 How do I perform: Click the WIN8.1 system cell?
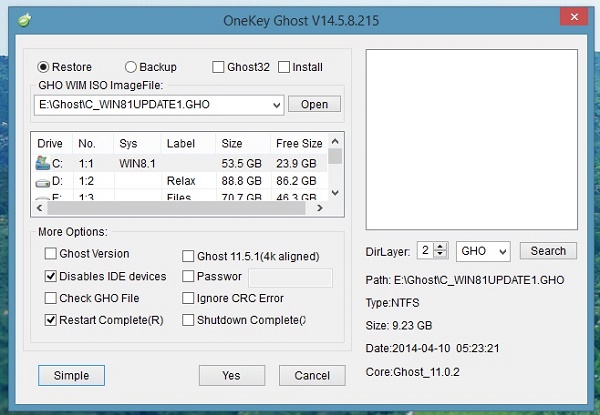pyautogui.click(x=137, y=164)
